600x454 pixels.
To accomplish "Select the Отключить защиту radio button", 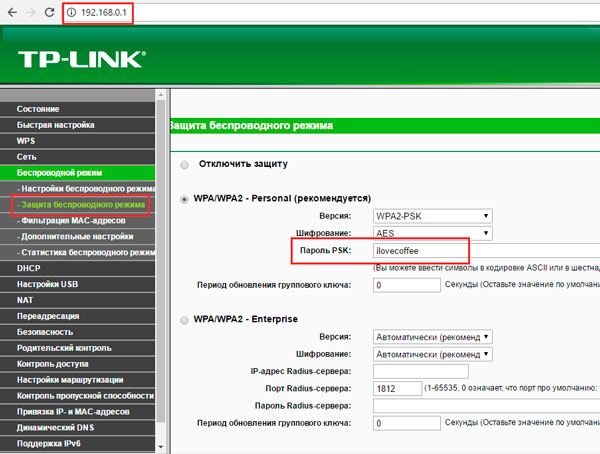I will point(183,164).
